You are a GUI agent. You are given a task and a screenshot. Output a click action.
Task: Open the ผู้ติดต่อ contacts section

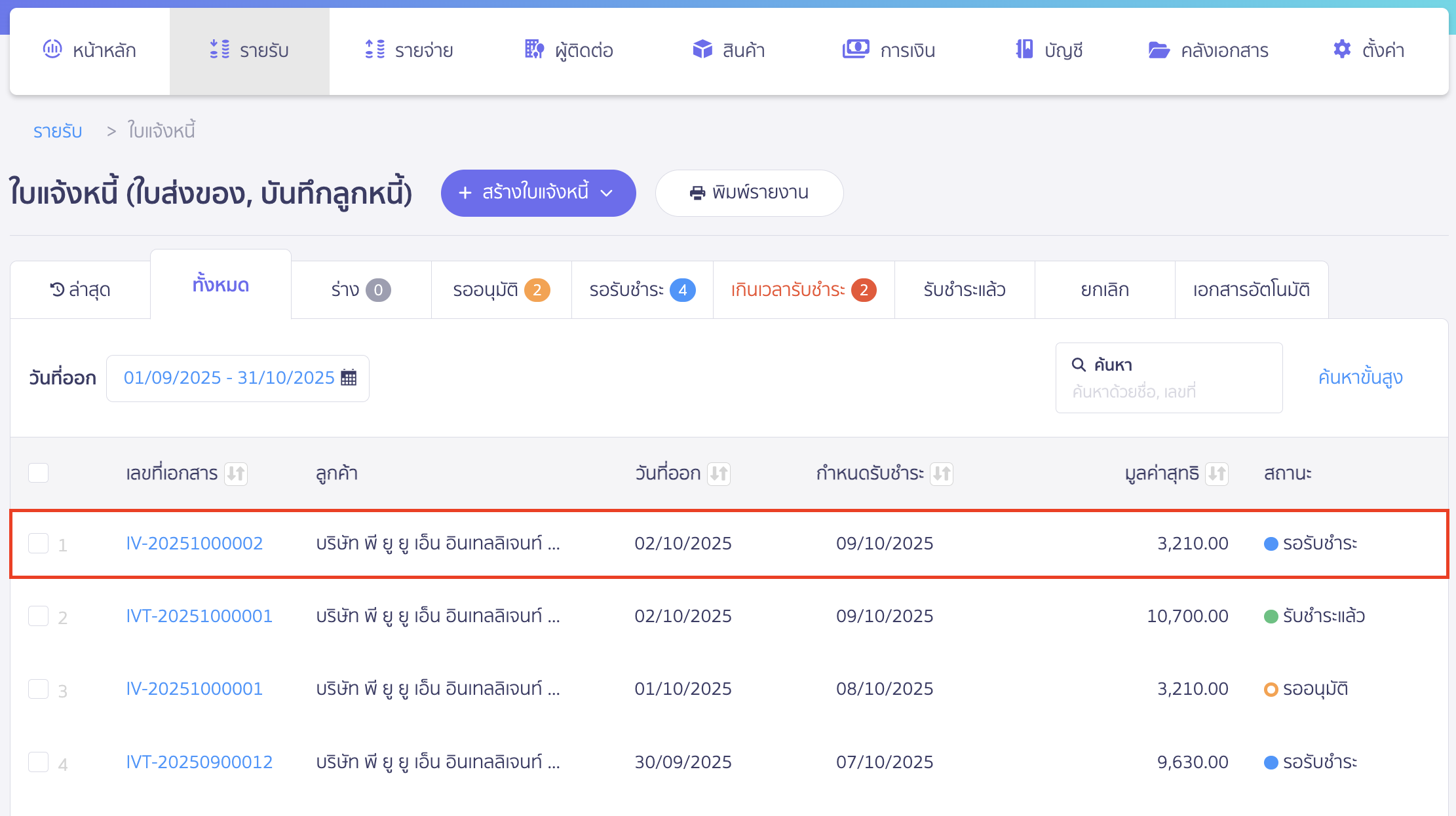(568, 50)
